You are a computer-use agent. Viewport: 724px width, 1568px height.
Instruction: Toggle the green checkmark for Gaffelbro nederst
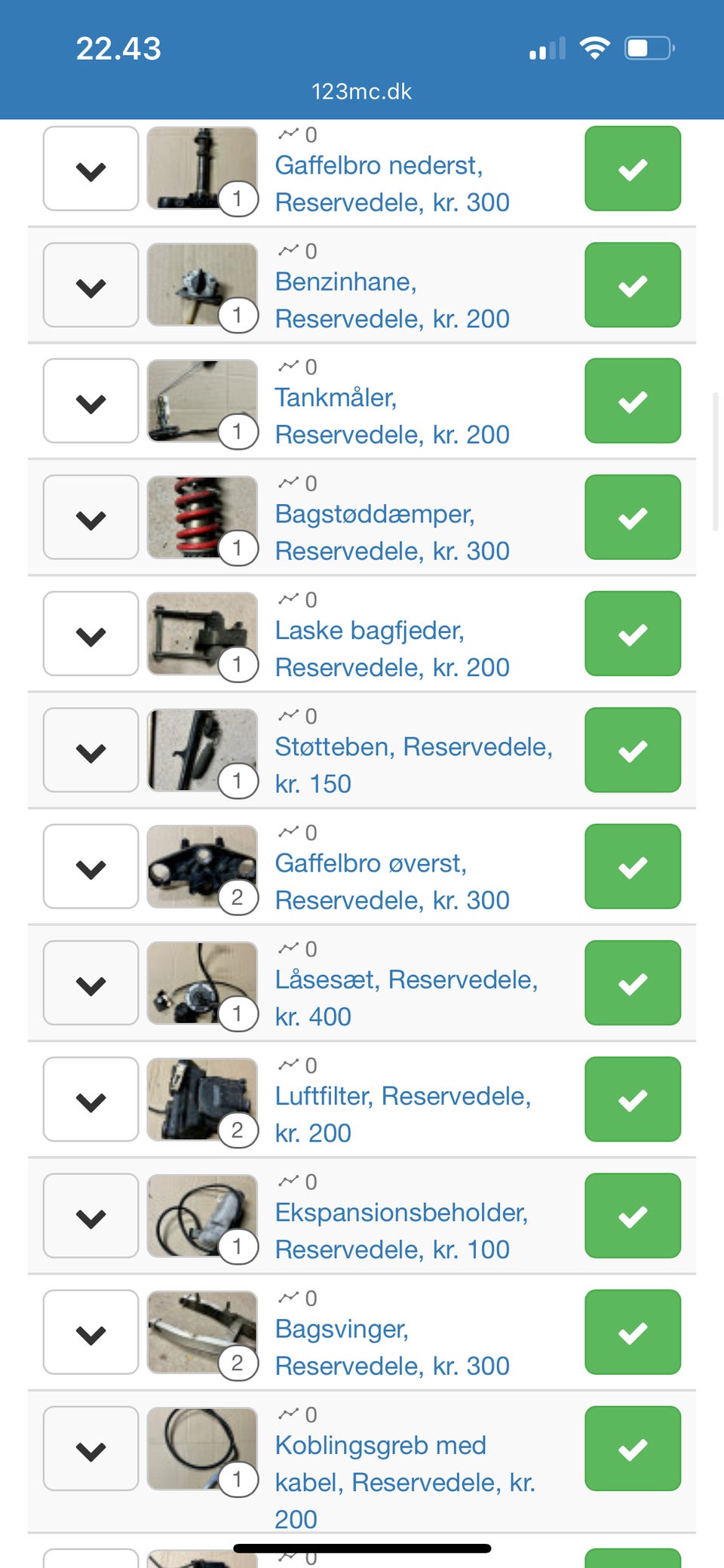pos(633,168)
